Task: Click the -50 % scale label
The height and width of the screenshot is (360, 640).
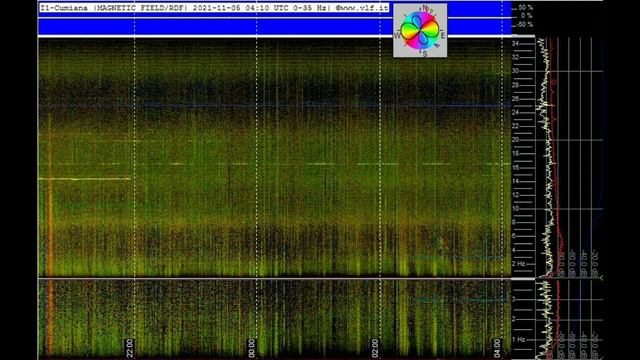Action: pos(525,24)
